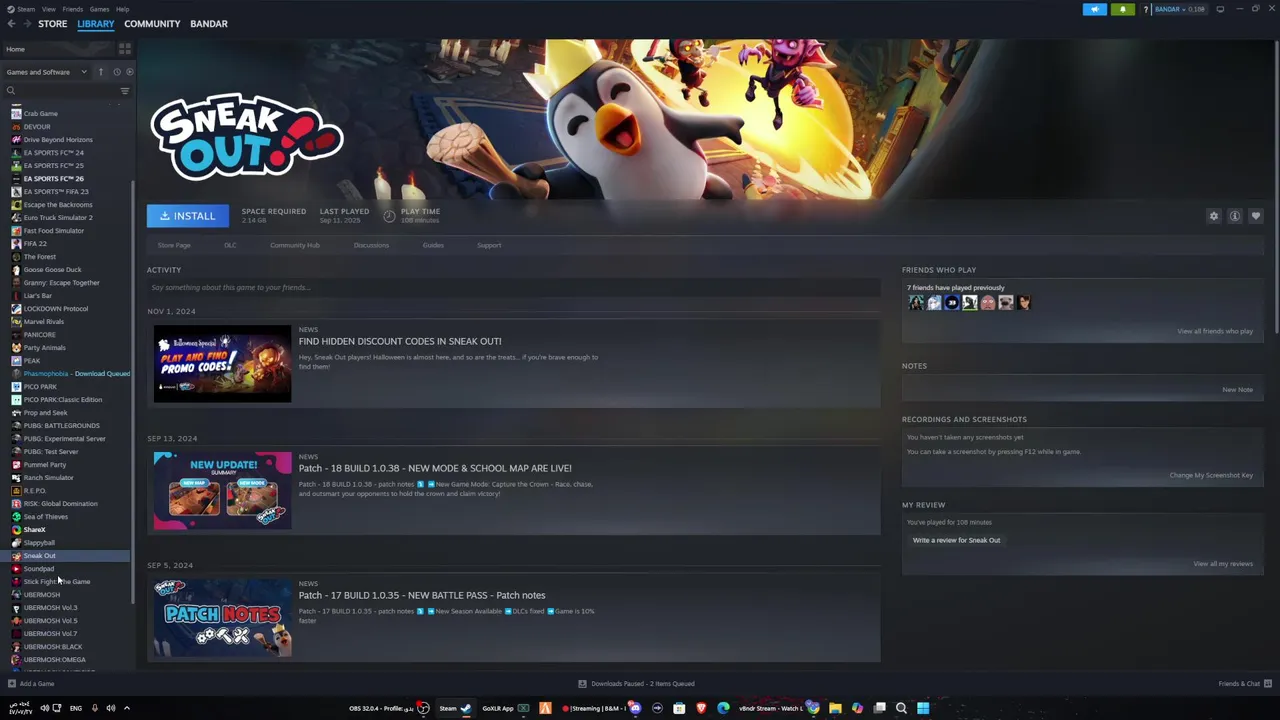Open the advanced filter options icon
The height and width of the screenshot is (720, 1280).
click(125, 91)
